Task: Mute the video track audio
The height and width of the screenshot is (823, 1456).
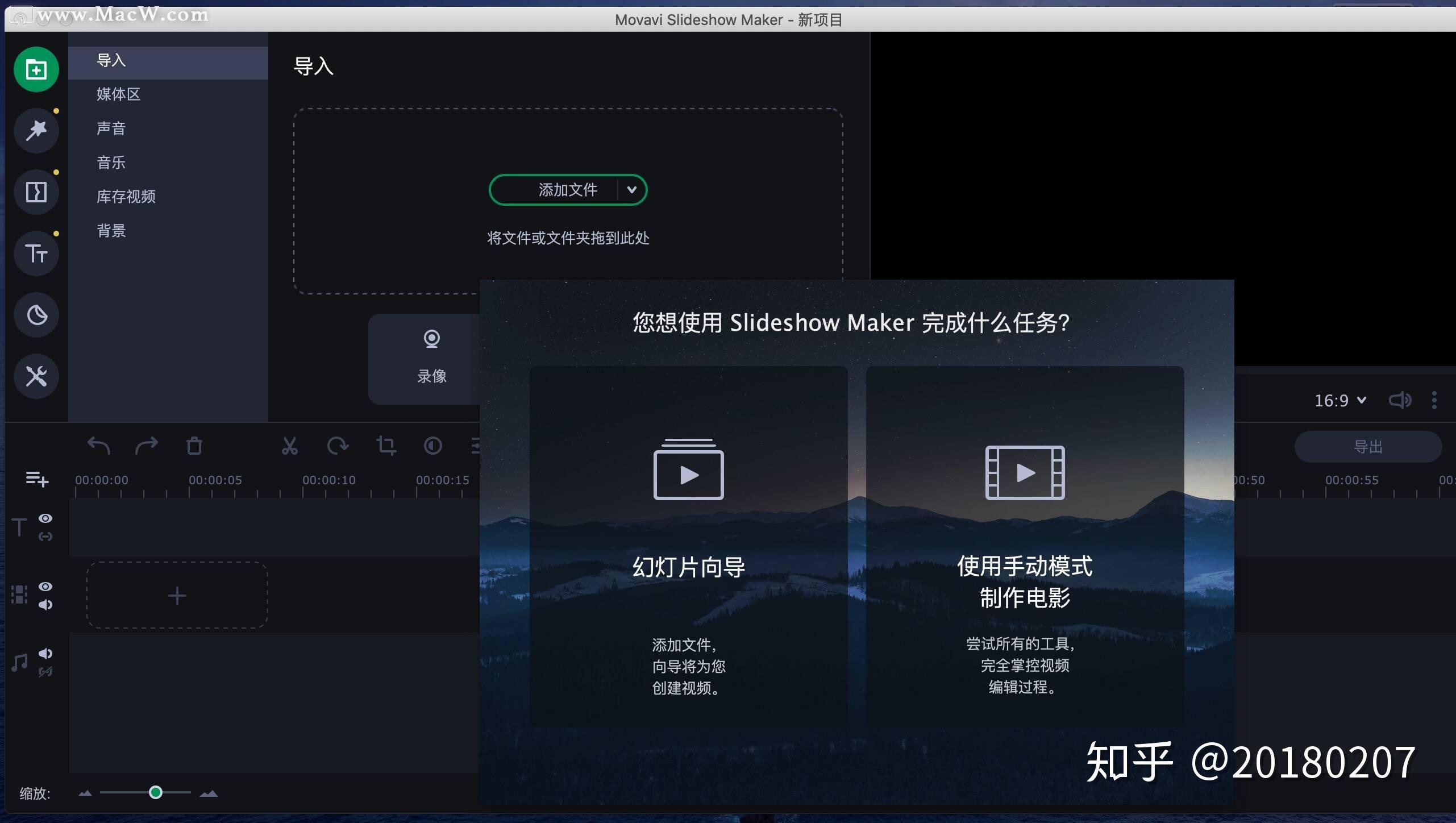Action: [x=45, y=605]
